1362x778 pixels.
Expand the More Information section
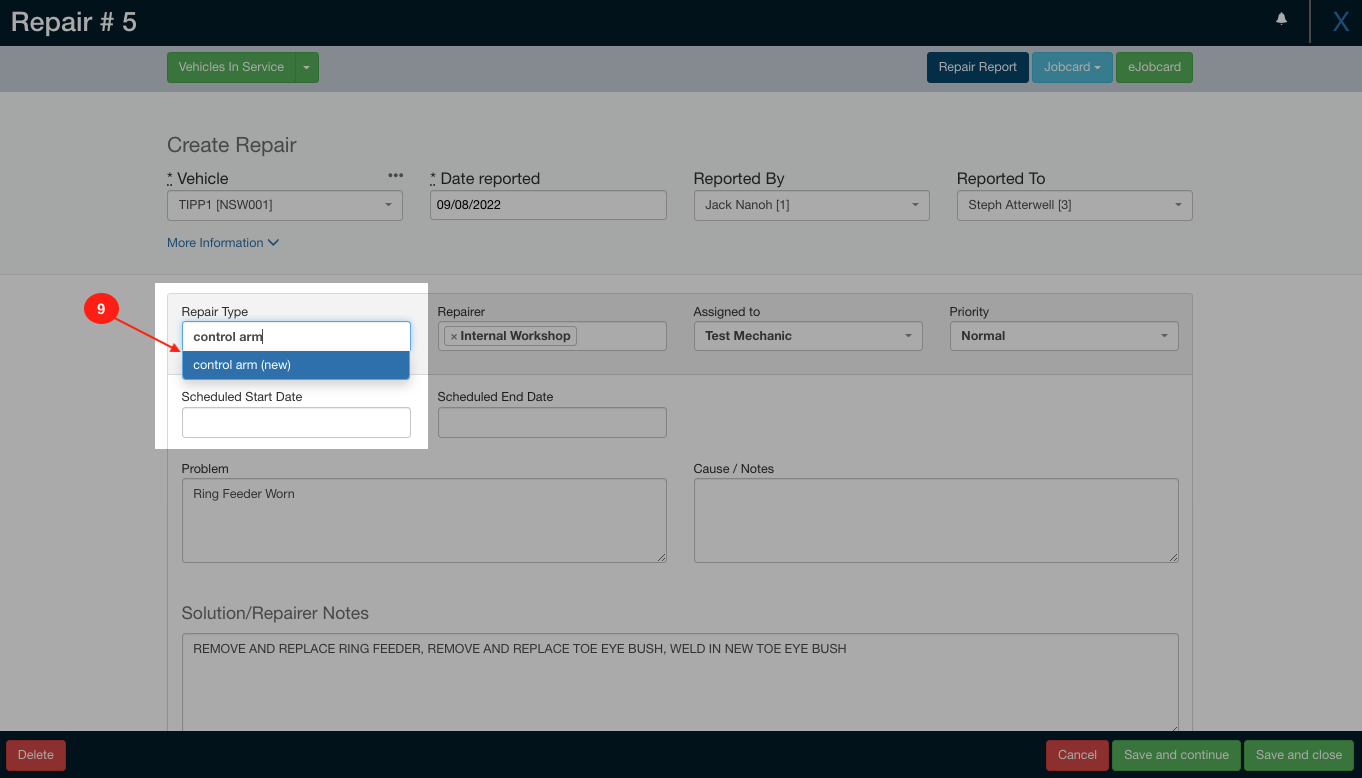pyautogui.click(x=222, y=242)
